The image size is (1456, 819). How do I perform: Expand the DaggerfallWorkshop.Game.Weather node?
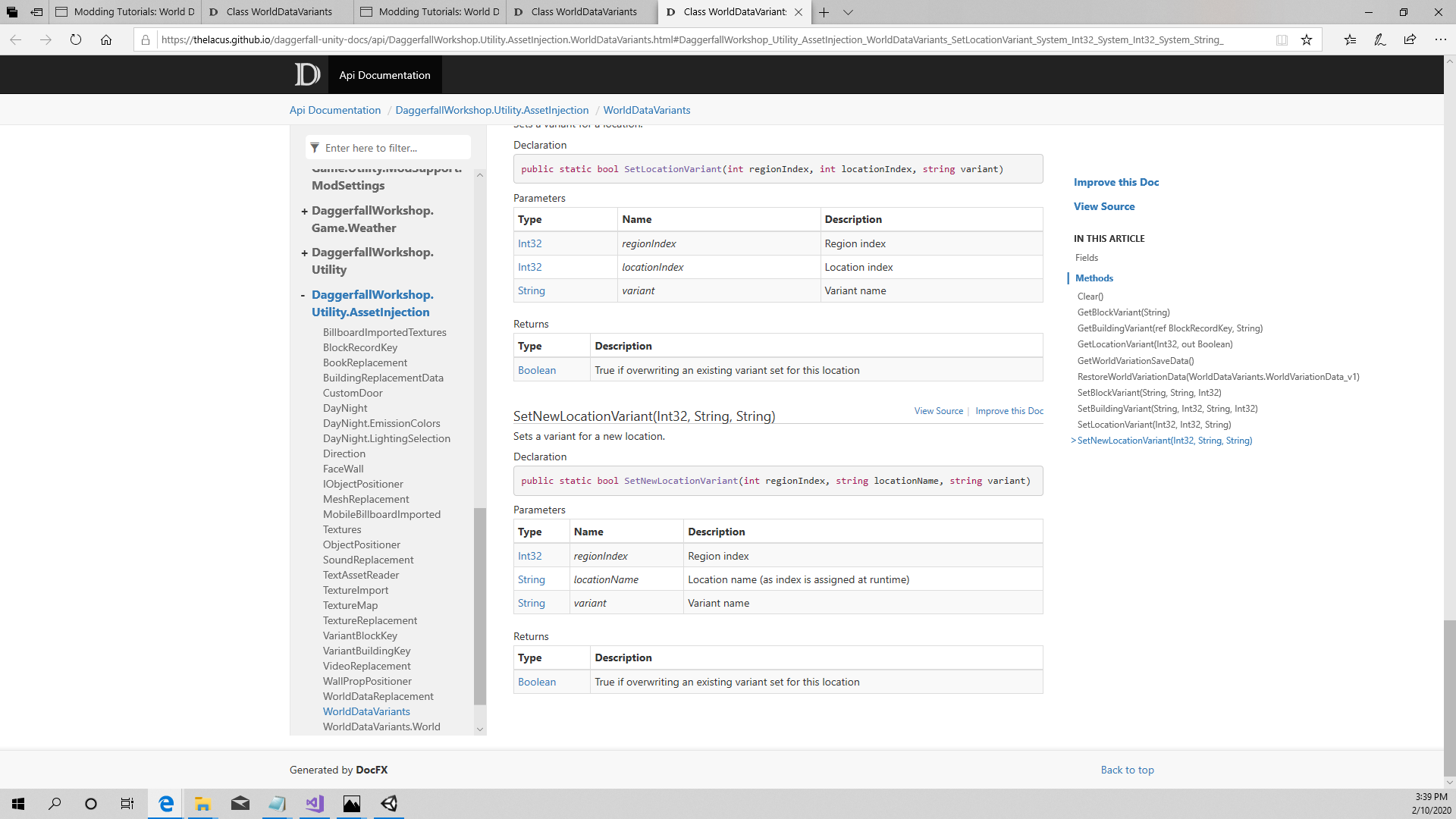pos(304,211)
